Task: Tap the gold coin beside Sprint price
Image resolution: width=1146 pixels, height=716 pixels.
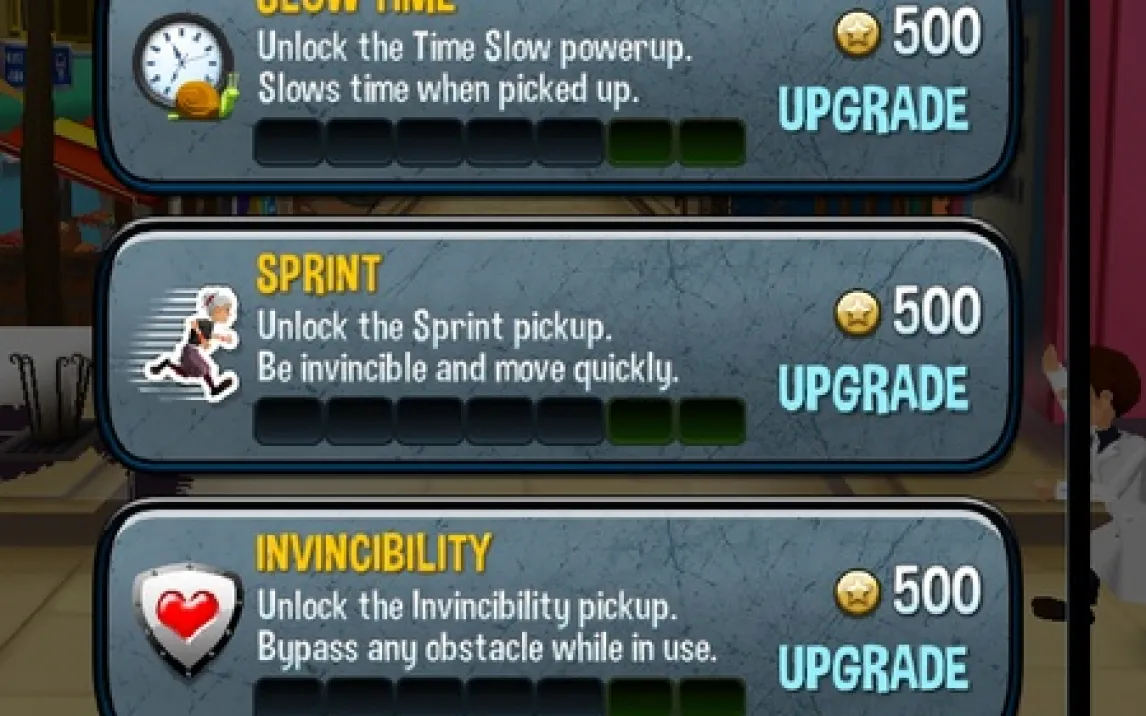Action: pos(857,313)
